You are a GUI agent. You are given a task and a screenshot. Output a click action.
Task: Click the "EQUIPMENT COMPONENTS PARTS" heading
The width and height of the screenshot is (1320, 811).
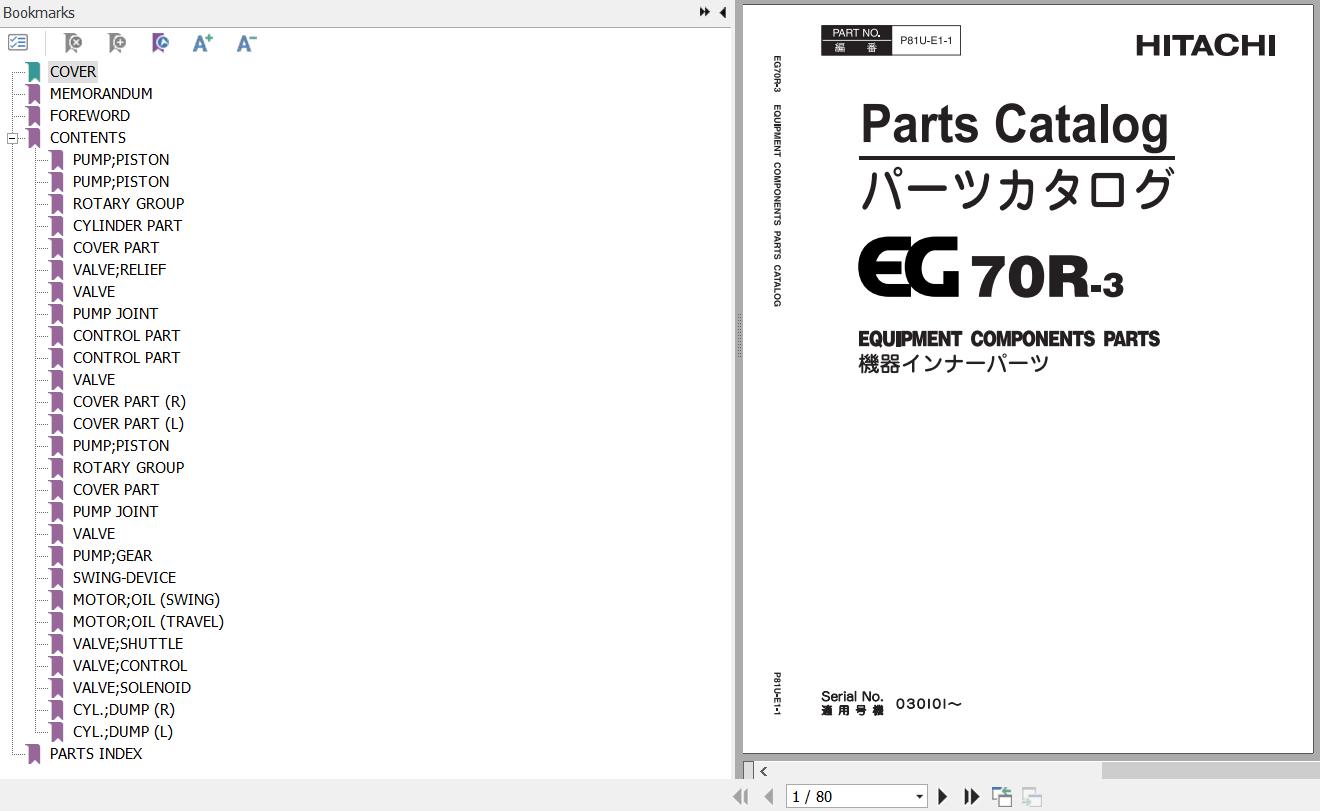coord(1009,339)
